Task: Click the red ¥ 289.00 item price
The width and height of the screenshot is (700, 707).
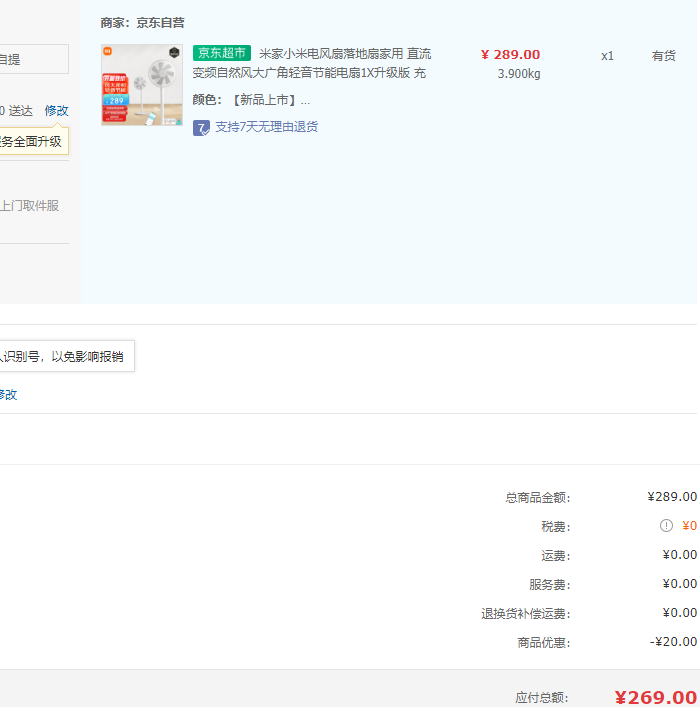Action: pos(510,55)
